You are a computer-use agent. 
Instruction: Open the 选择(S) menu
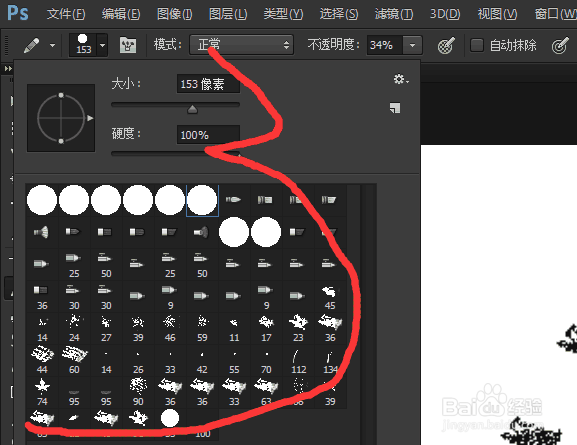(339, 14)
